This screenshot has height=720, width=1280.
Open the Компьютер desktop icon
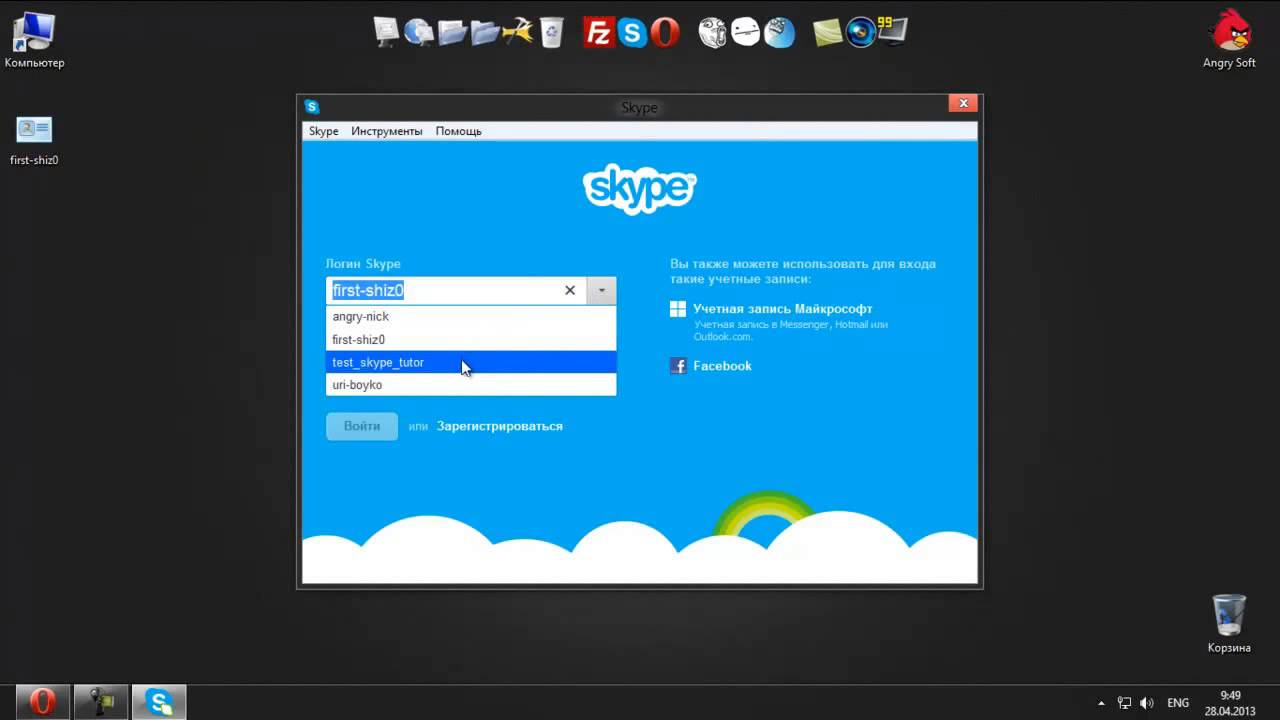pyautogui.click(x=34, y=40)
